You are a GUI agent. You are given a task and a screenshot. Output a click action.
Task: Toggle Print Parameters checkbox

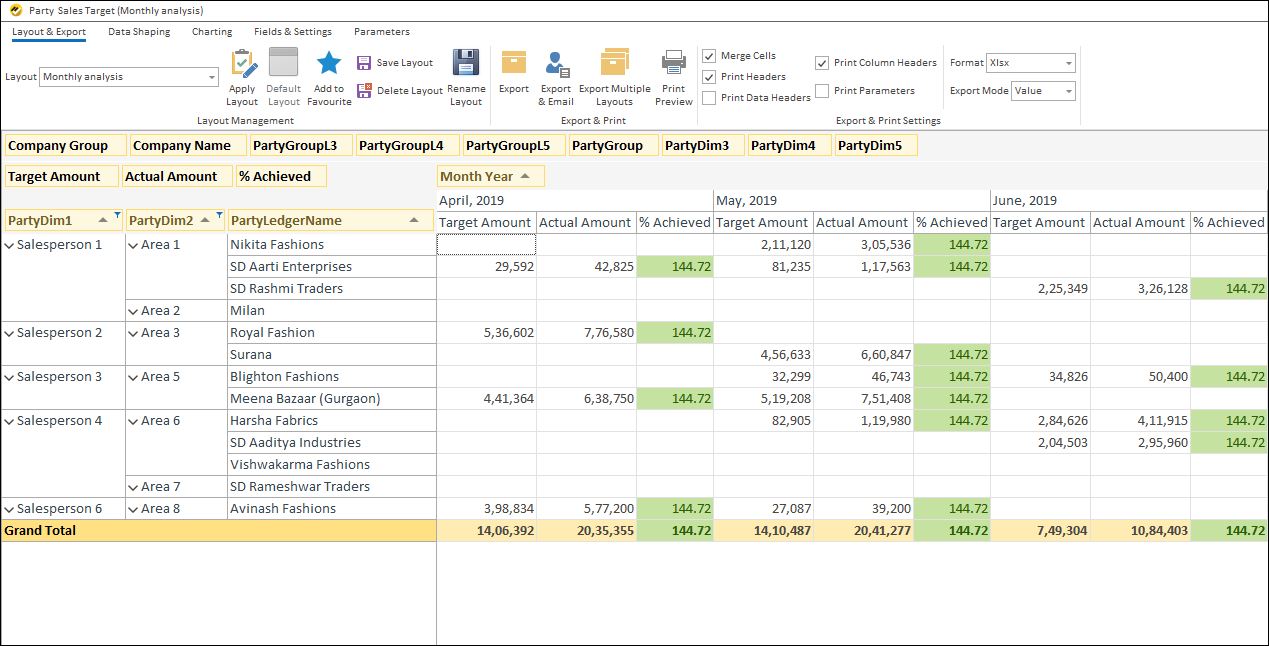point(822,91)
